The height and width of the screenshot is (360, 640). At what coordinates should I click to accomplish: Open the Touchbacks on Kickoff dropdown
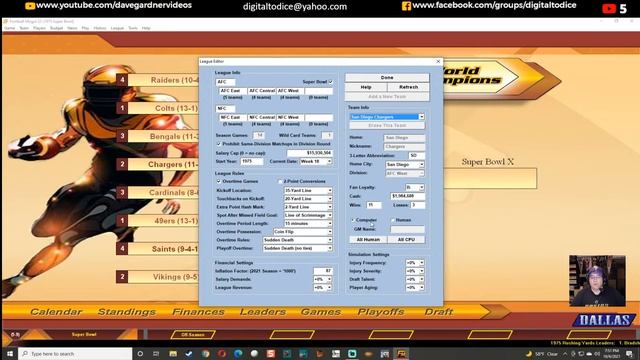pyautogui.click(x=330, y=199)
